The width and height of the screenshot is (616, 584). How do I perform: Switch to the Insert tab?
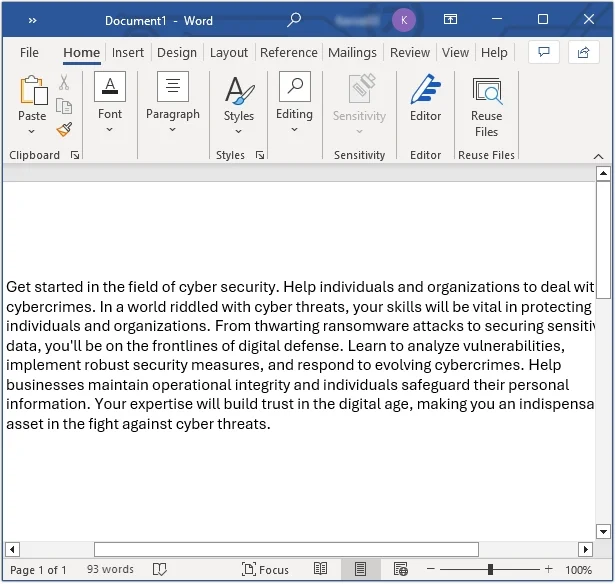click(x=128, y=52)
